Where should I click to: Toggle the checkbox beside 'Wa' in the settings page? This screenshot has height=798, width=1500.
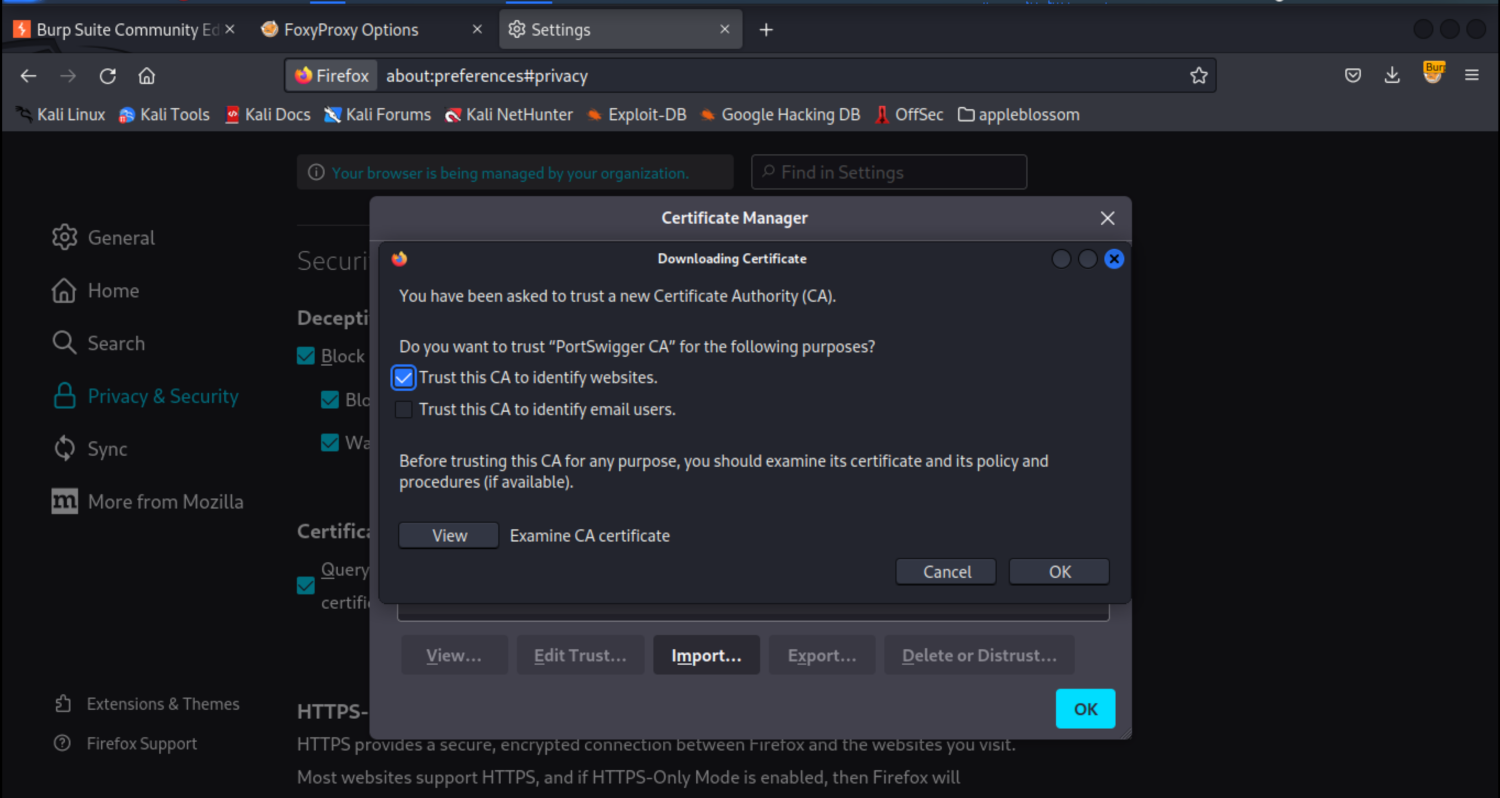(x=330, y=442)
